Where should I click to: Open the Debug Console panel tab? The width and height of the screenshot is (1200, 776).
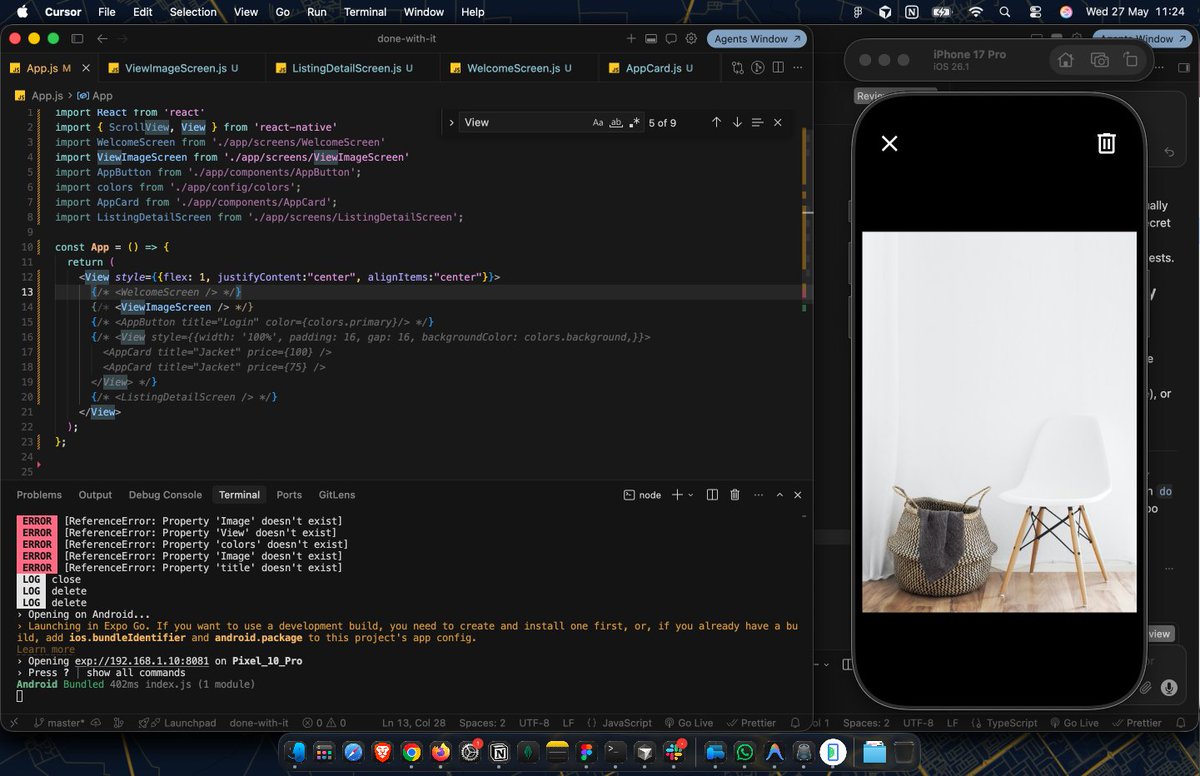pos(165,495)
